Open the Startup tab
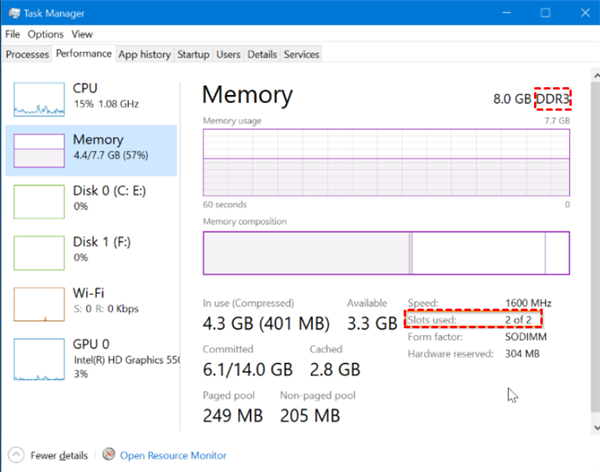The width and height of the screenshot is (600, 472). click(x=193, y=54)
